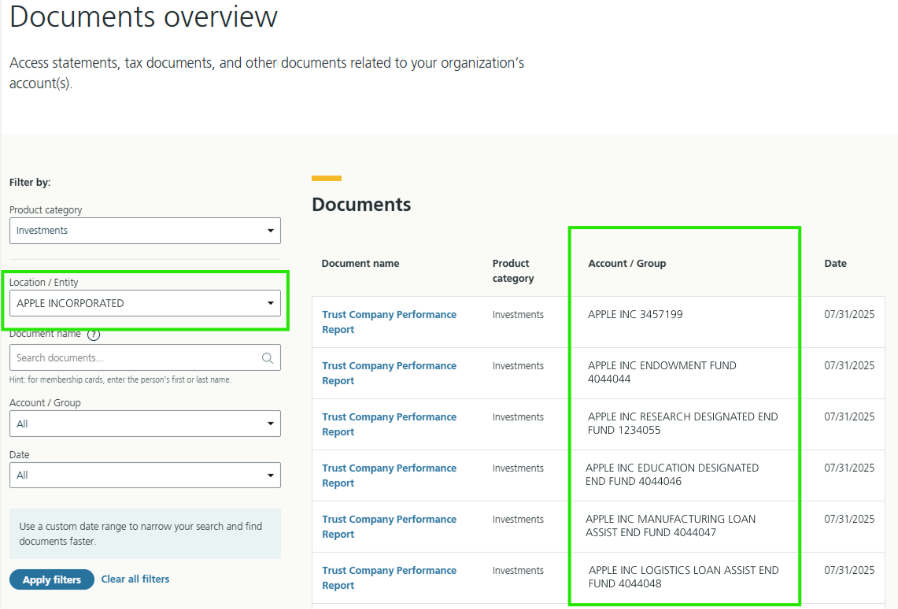The height and width of the screenshot is (609, 898).
Task: Expand the Location / Entity dropdown APPLE INCORPORATED
Action: [145, 303]
